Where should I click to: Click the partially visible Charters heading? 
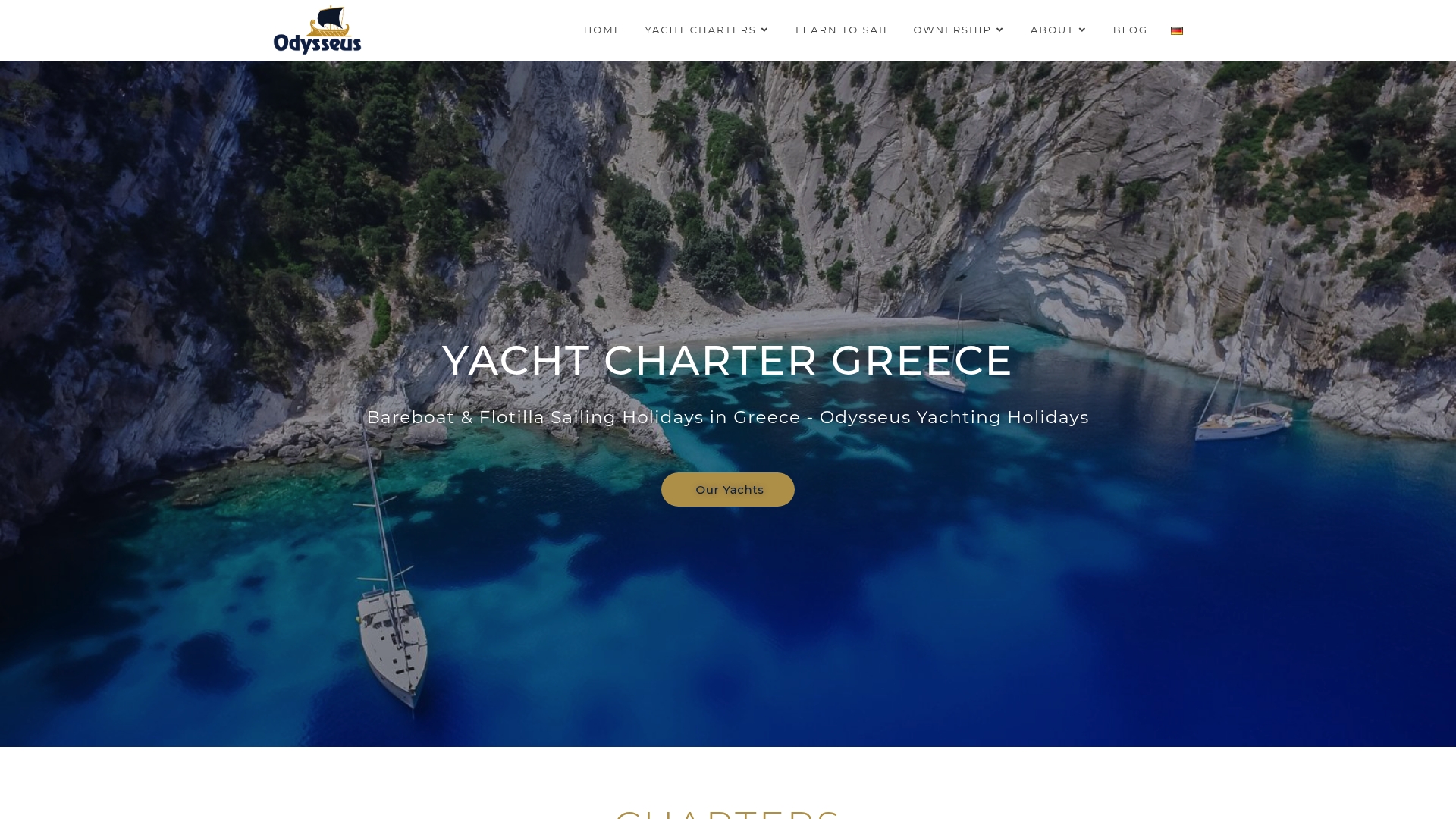click(x=728, y=811)
